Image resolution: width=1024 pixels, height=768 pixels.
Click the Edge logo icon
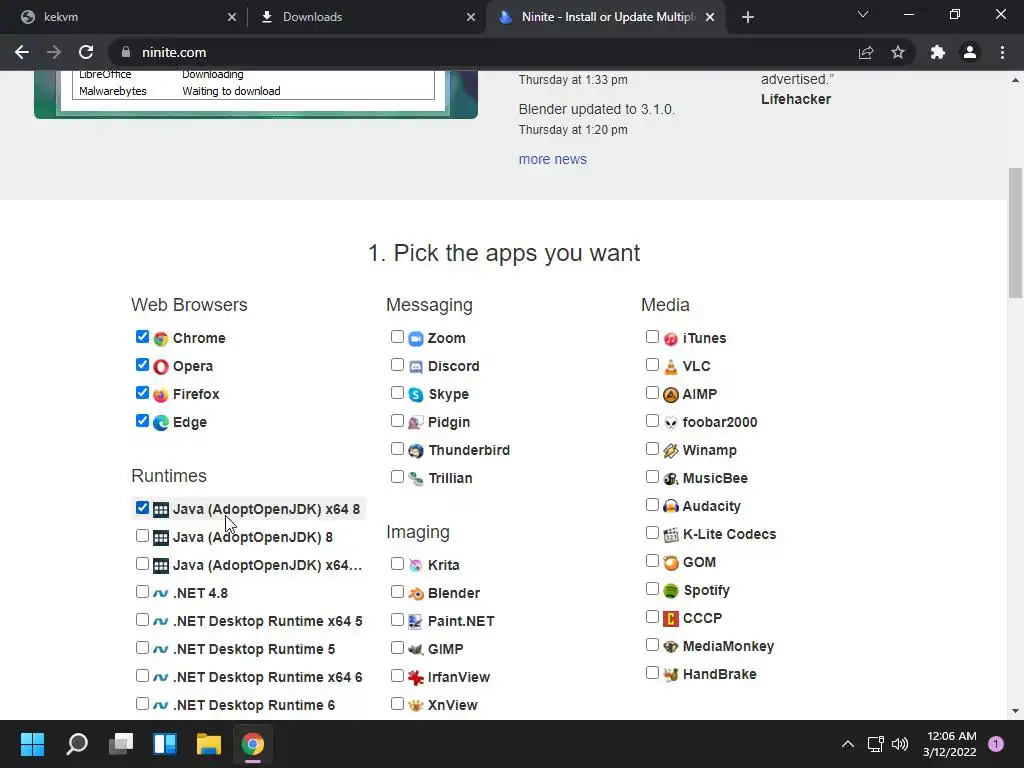tap(161, 423)
